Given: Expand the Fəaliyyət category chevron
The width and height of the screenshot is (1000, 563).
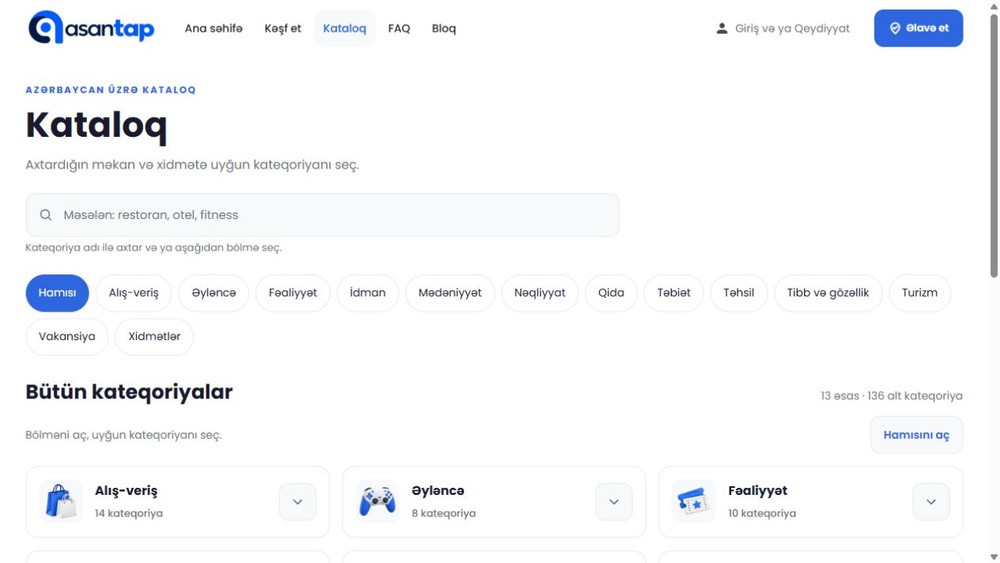Looking at the screenshot, I should pyautogui.click(x=930, y=502).
